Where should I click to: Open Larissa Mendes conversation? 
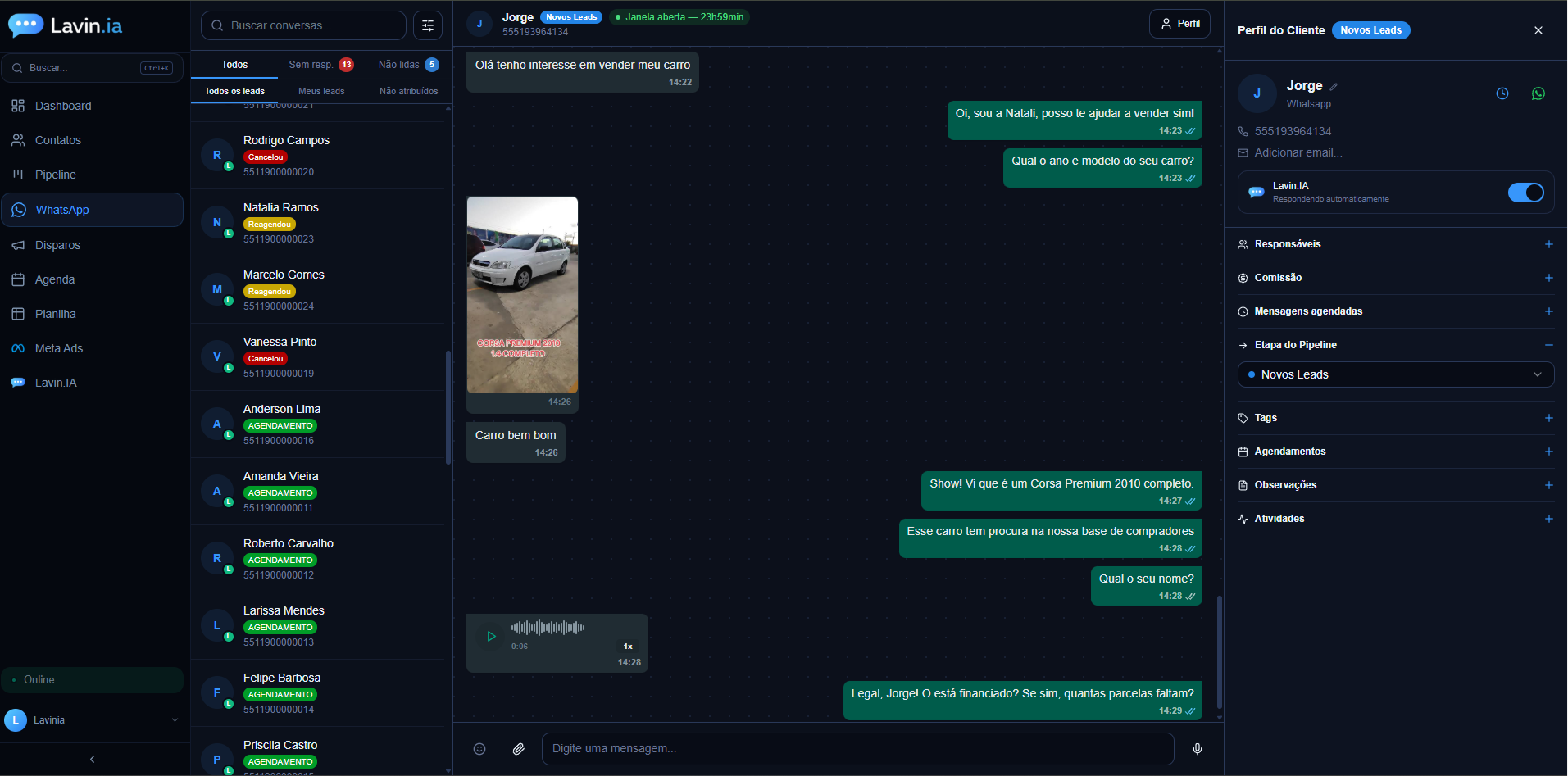[318, 626]
